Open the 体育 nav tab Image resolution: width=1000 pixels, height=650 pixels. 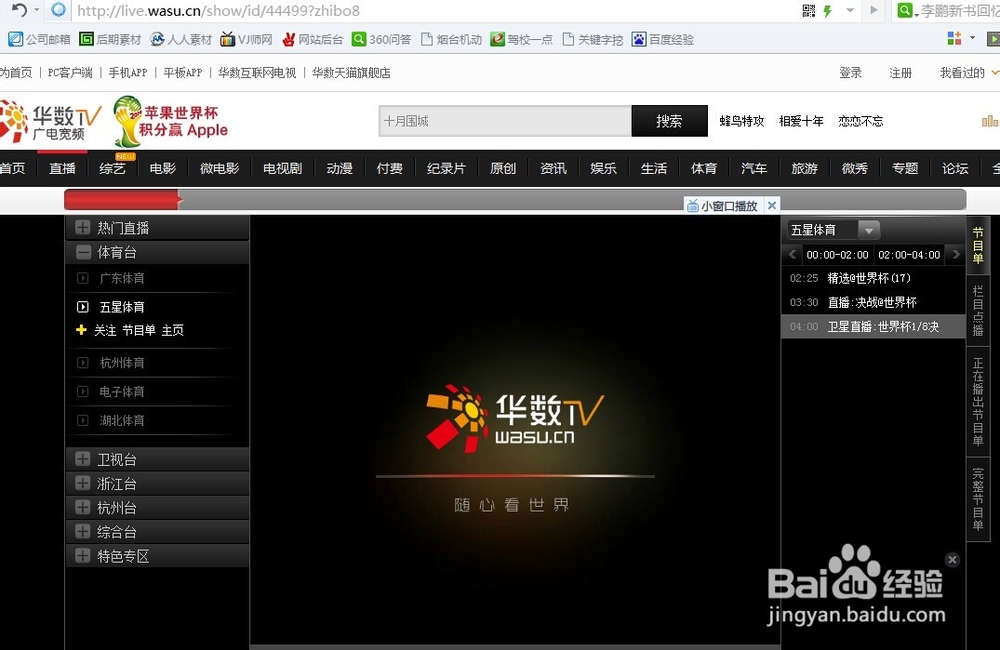click(704, 168)
